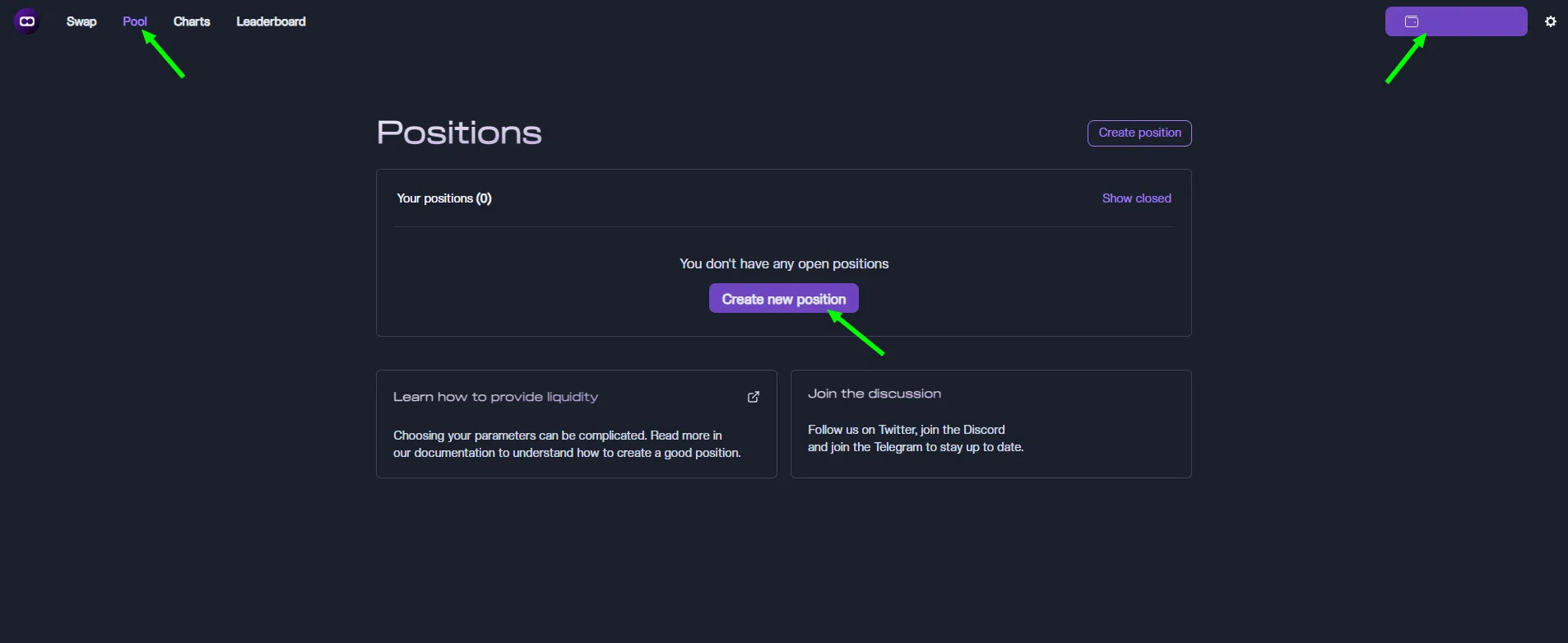Click the 'Follow us on Twitter' text
Screen dimensions: 1568x643
point(862,430)
